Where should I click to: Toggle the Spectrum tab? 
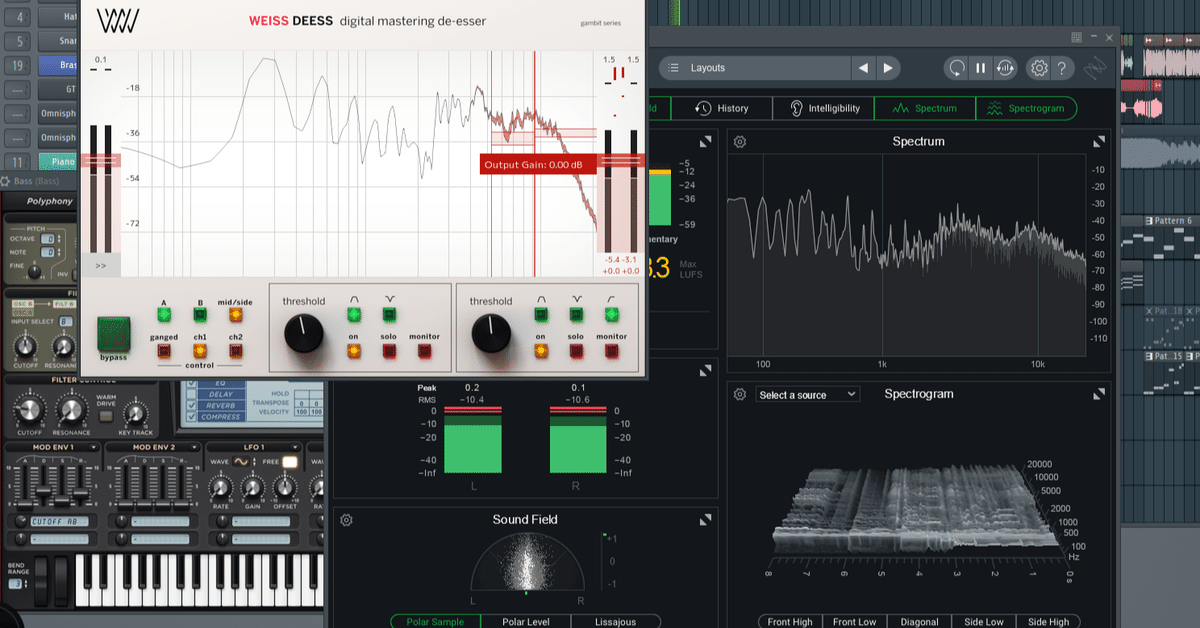(925, 108)
